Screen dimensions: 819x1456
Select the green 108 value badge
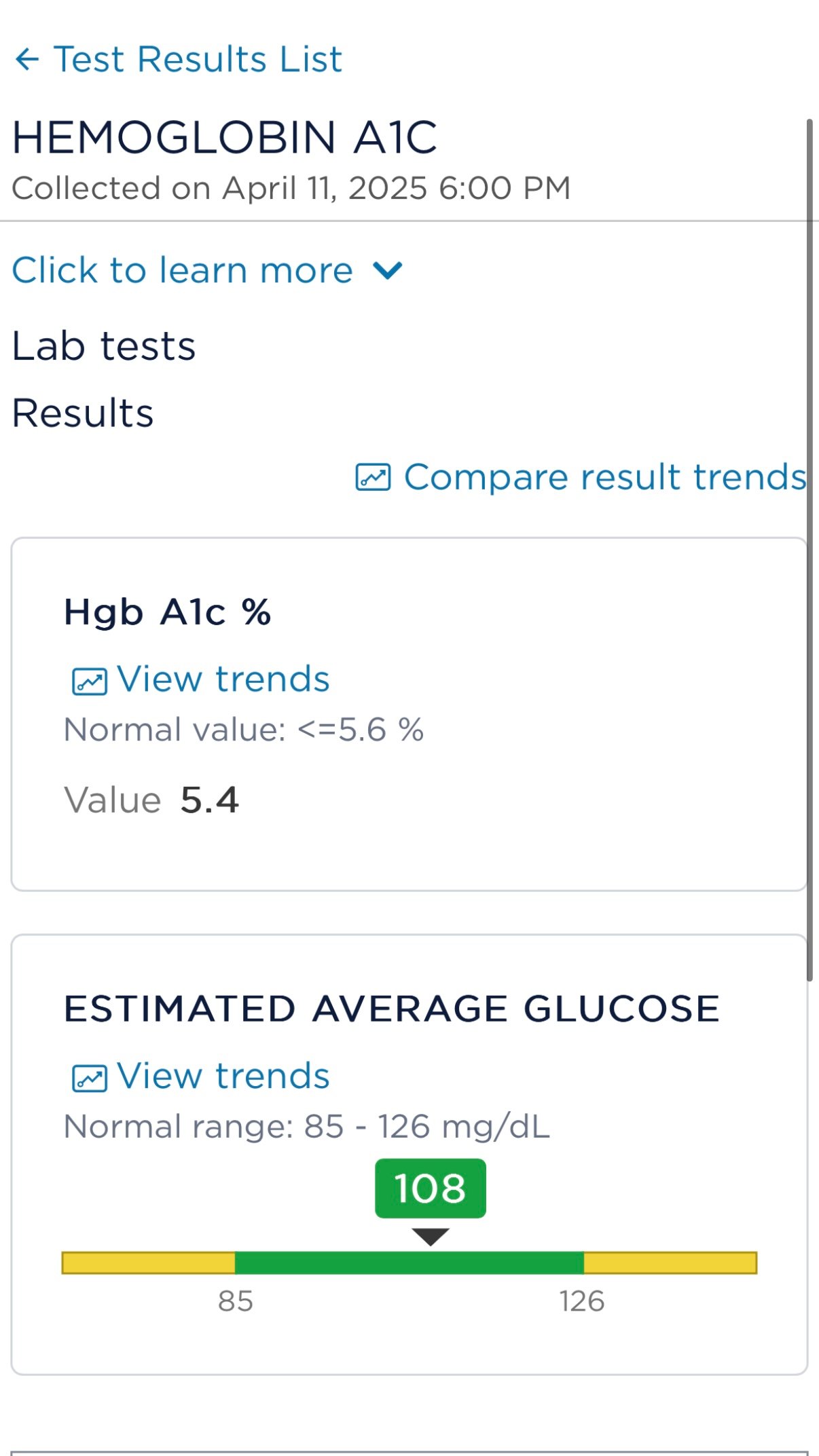coord(431,1188)
